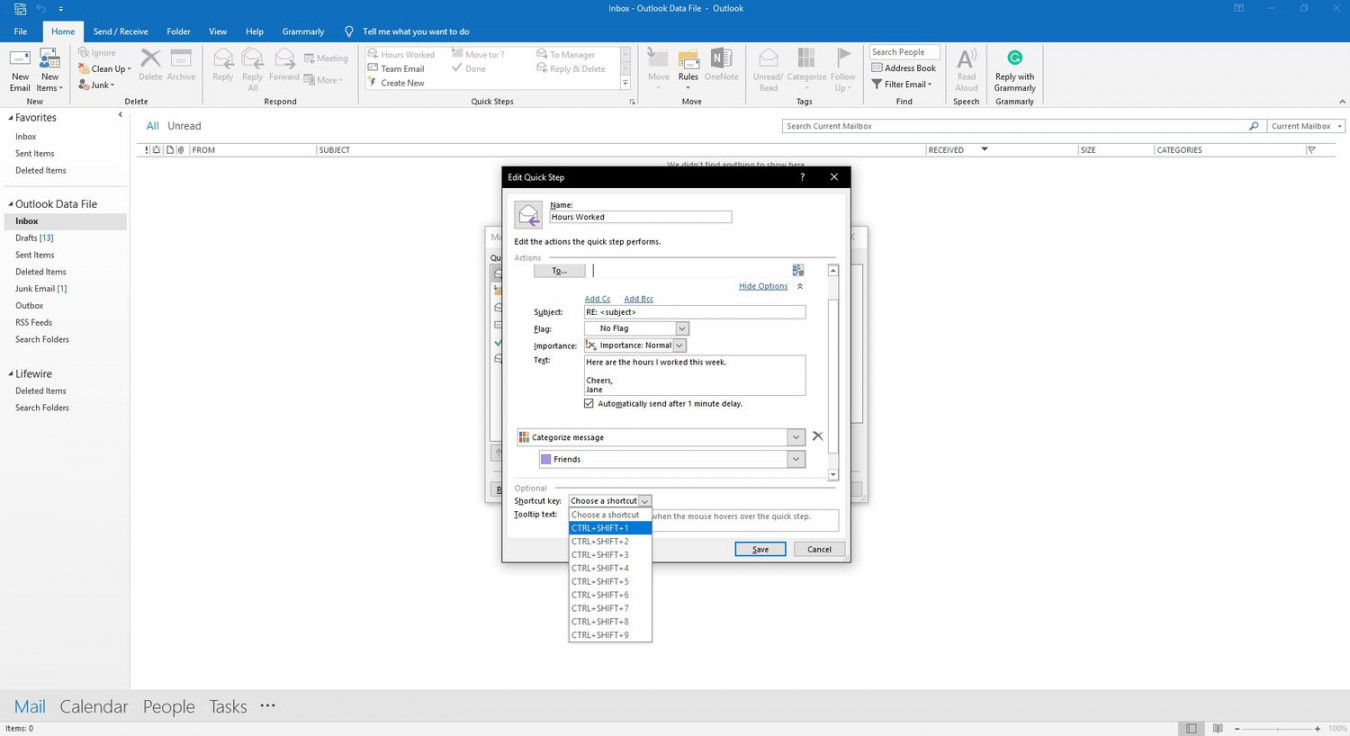
Task: Click the quick step icon beside Name
Action: click(528, 215)
